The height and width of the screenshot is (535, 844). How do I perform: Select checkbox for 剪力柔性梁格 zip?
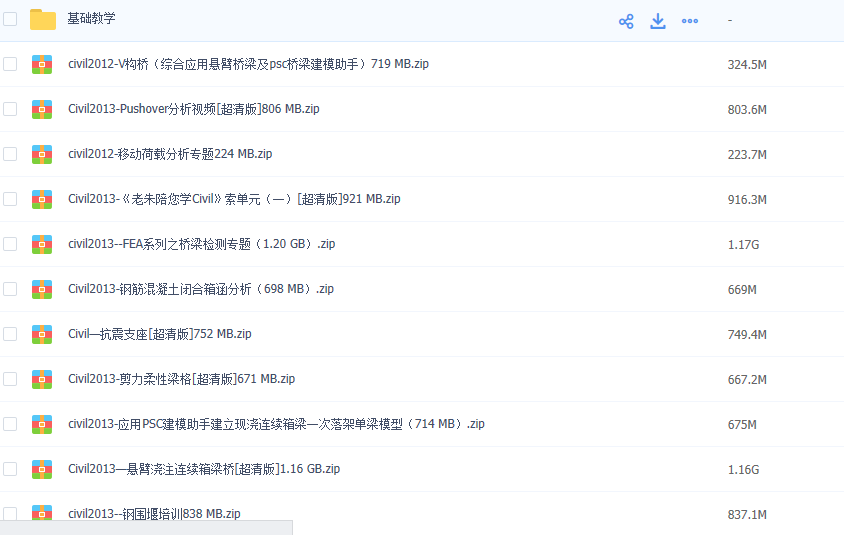(10, 379)
